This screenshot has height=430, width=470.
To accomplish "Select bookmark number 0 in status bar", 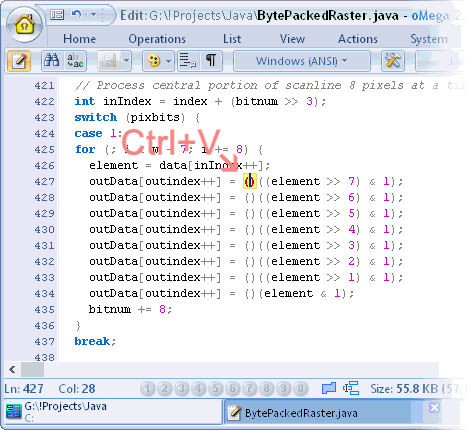I will click(x=300, y=388).
